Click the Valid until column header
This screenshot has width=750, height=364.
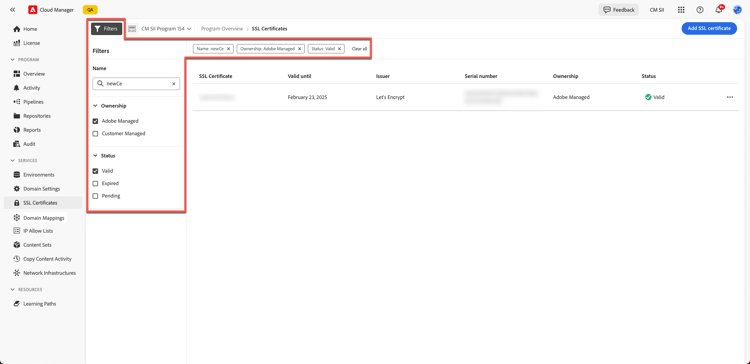point(300,77)
